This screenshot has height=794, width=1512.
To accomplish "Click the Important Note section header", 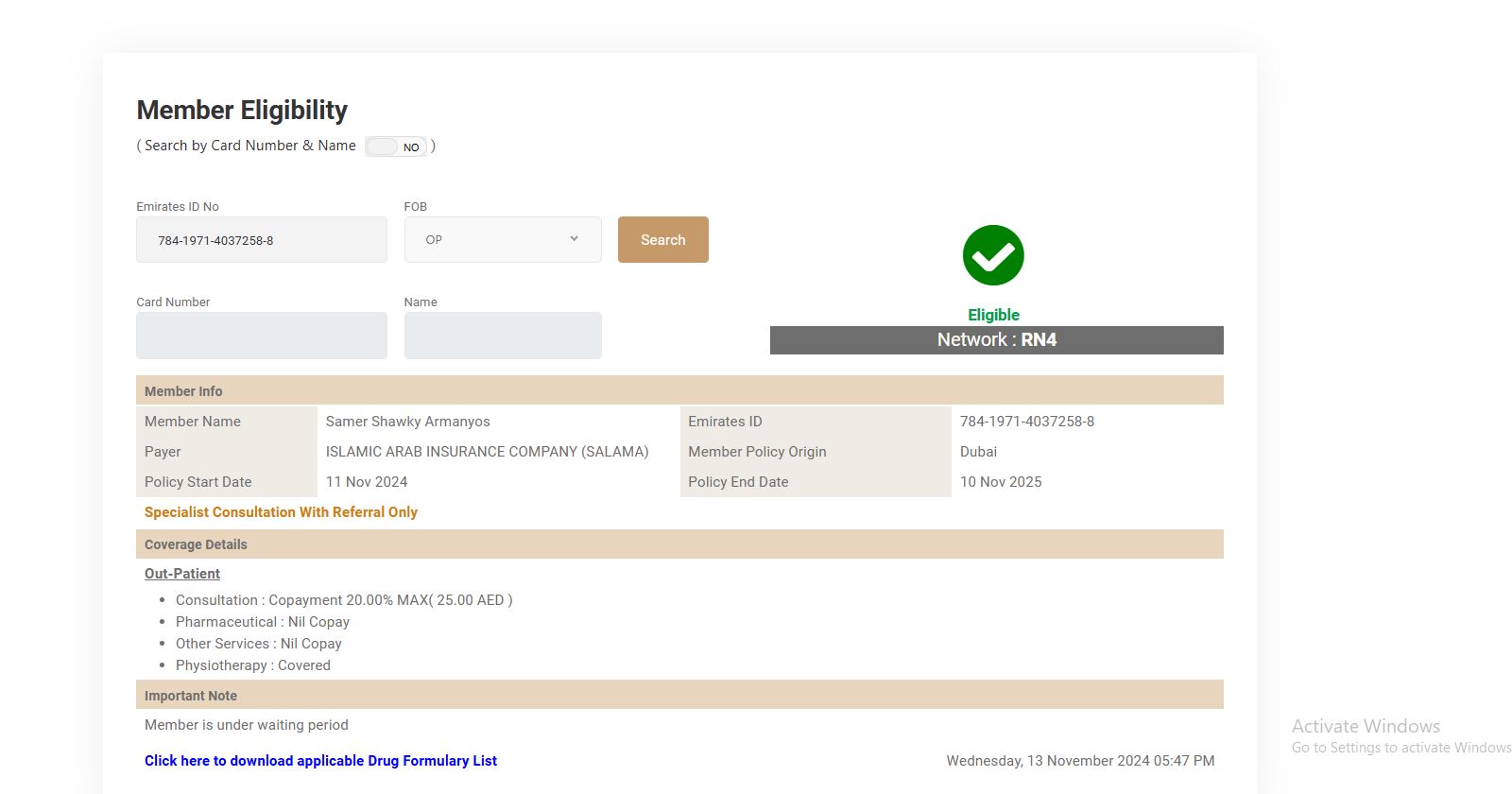I will point(679,695).
